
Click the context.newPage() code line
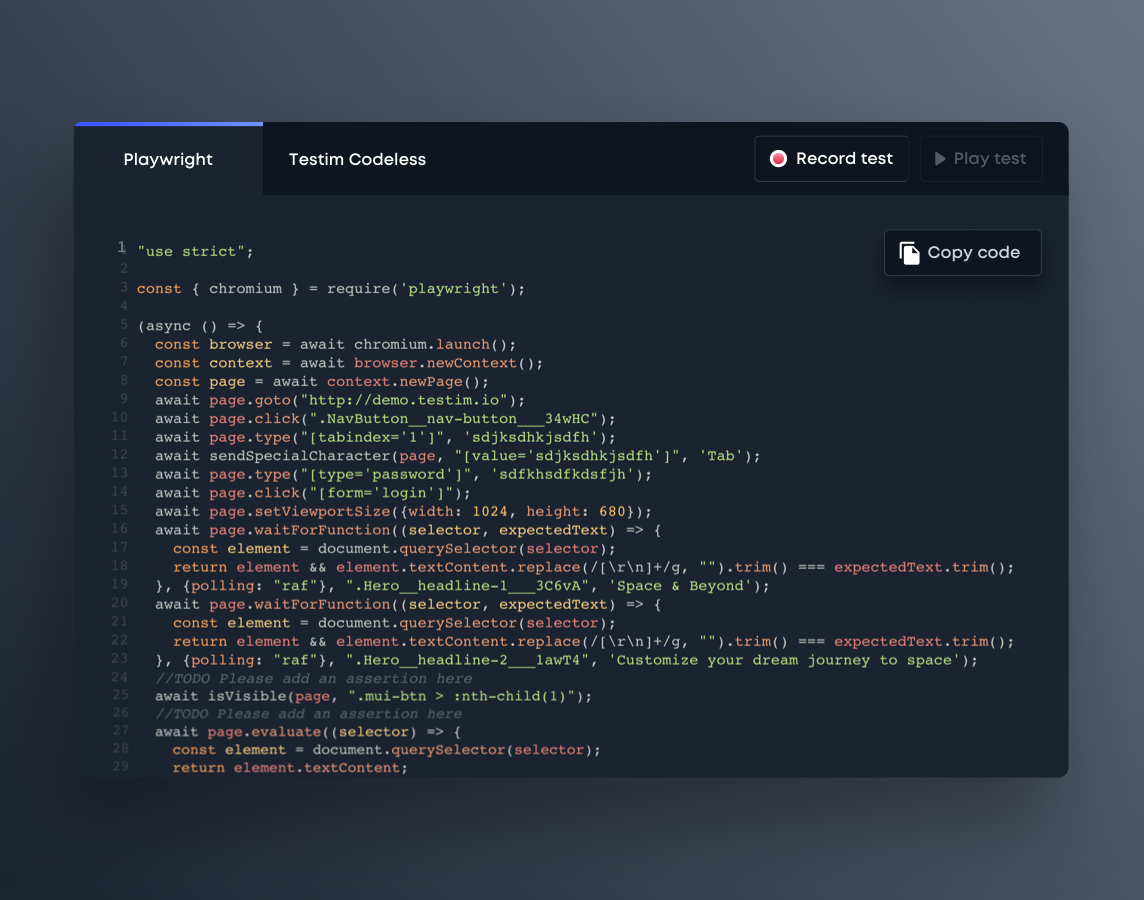[321, 381]
